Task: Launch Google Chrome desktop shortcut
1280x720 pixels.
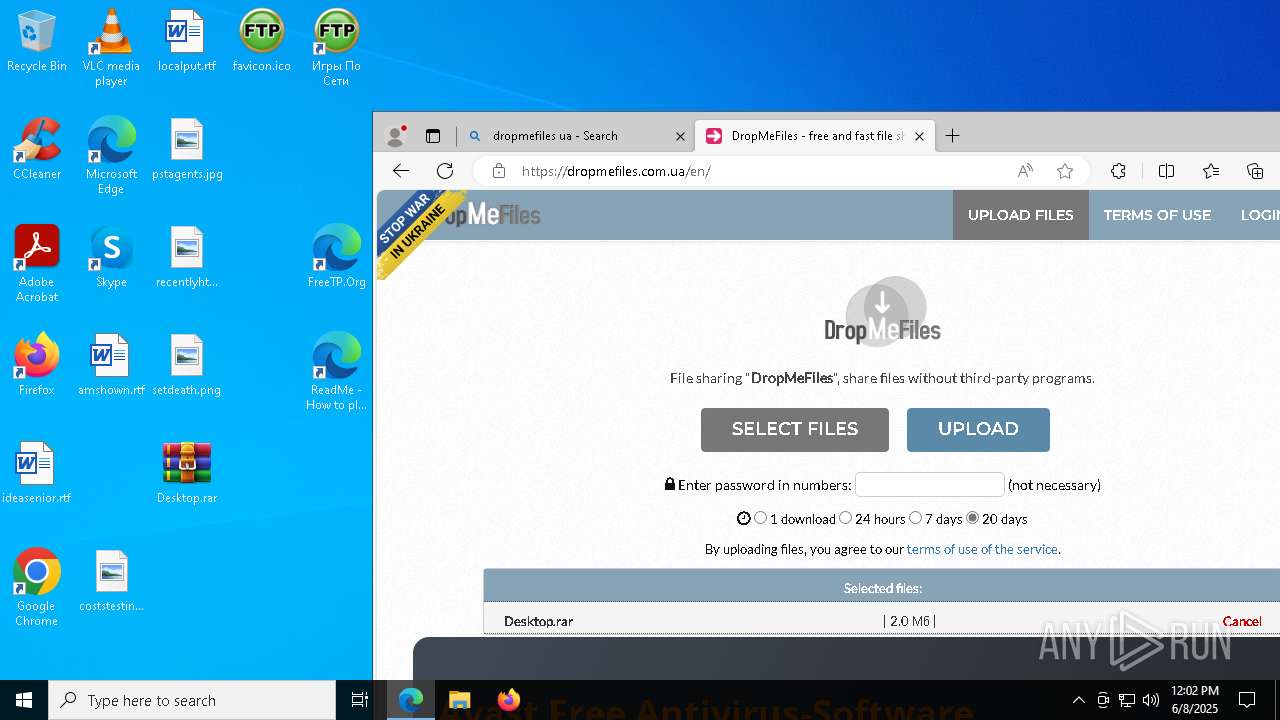Action: coord(37,587)
